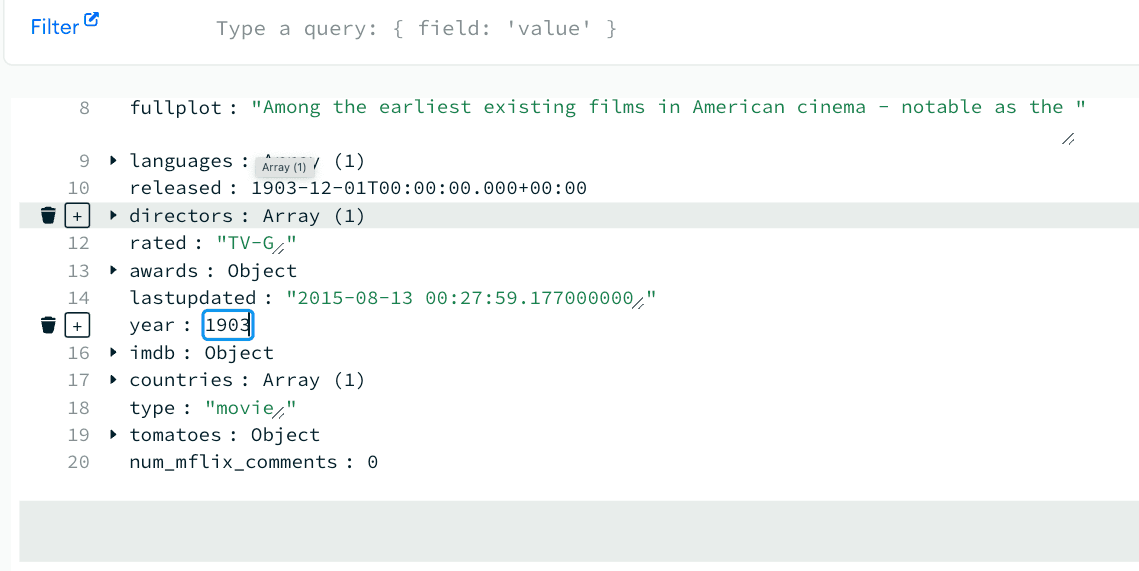1139x571 pixels.
Task: Edit the type value "movie"
Action: click(x=245, y=408)
